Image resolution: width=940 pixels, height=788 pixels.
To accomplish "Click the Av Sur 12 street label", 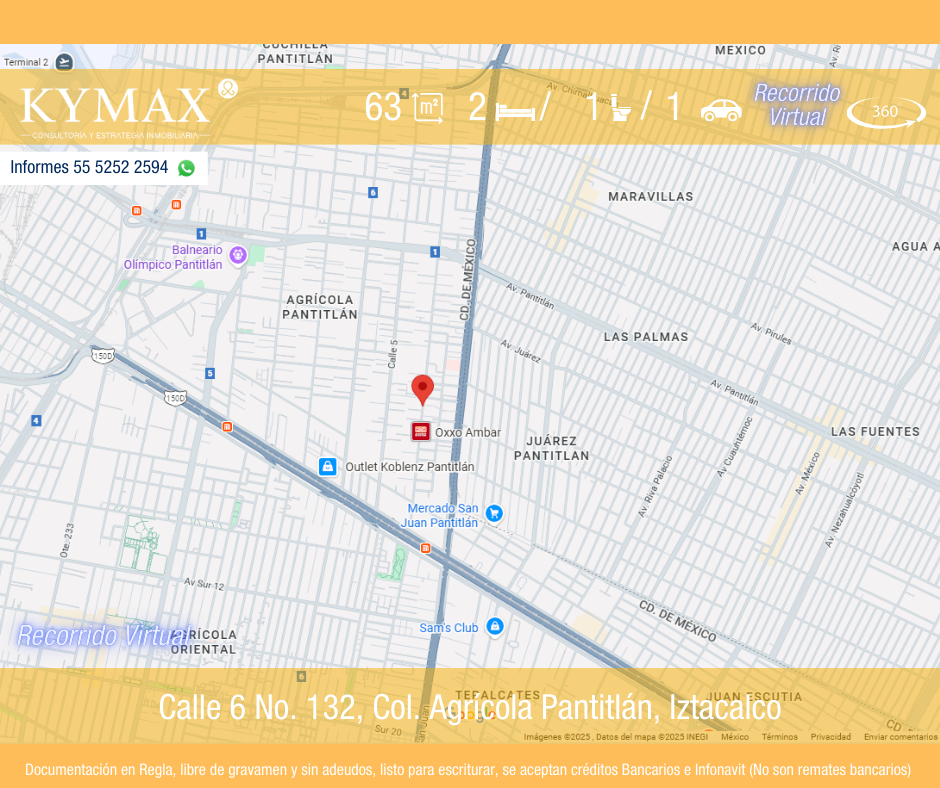I will [x=204, y=584].
